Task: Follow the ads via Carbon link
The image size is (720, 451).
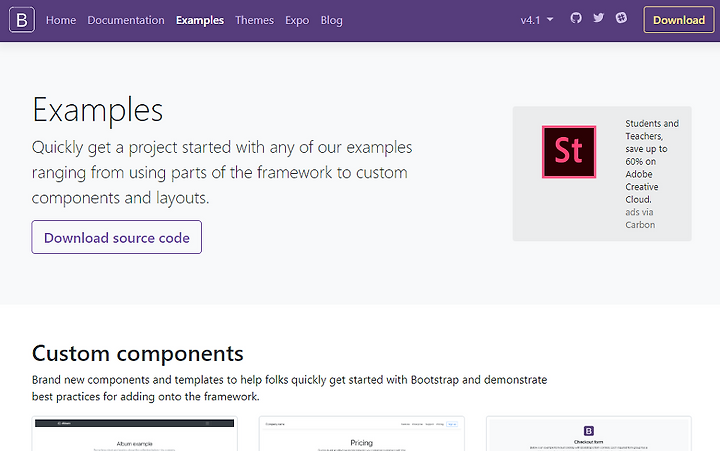Action: 640,218
